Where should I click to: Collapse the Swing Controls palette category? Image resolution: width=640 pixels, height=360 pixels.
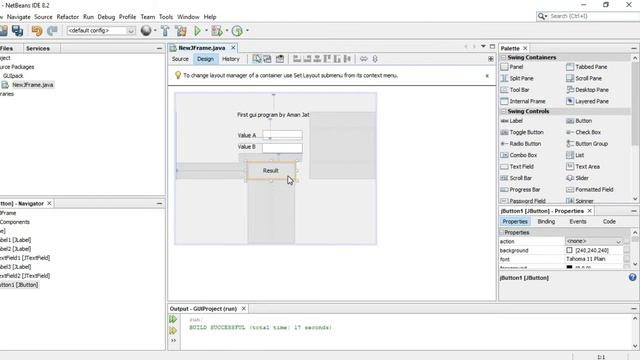(x=503, y=111)
